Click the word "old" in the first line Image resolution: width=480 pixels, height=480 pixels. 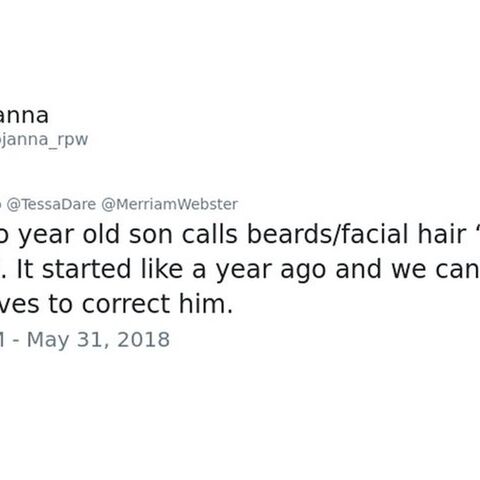(x=101, y=234)
